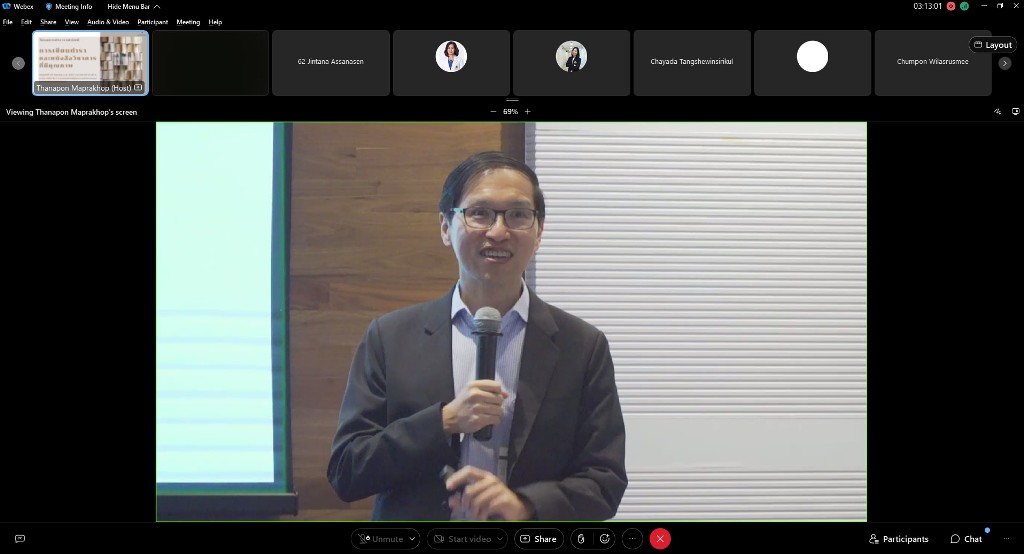Open the Chat panel
Viewport: 1024px width, 554px height.
point(966,539)
